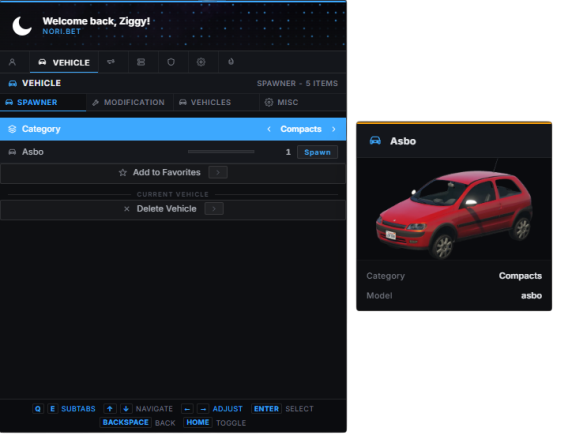
Task: Click the X icon beside Delete Vehicle
Action: click(x=126, y=209)
